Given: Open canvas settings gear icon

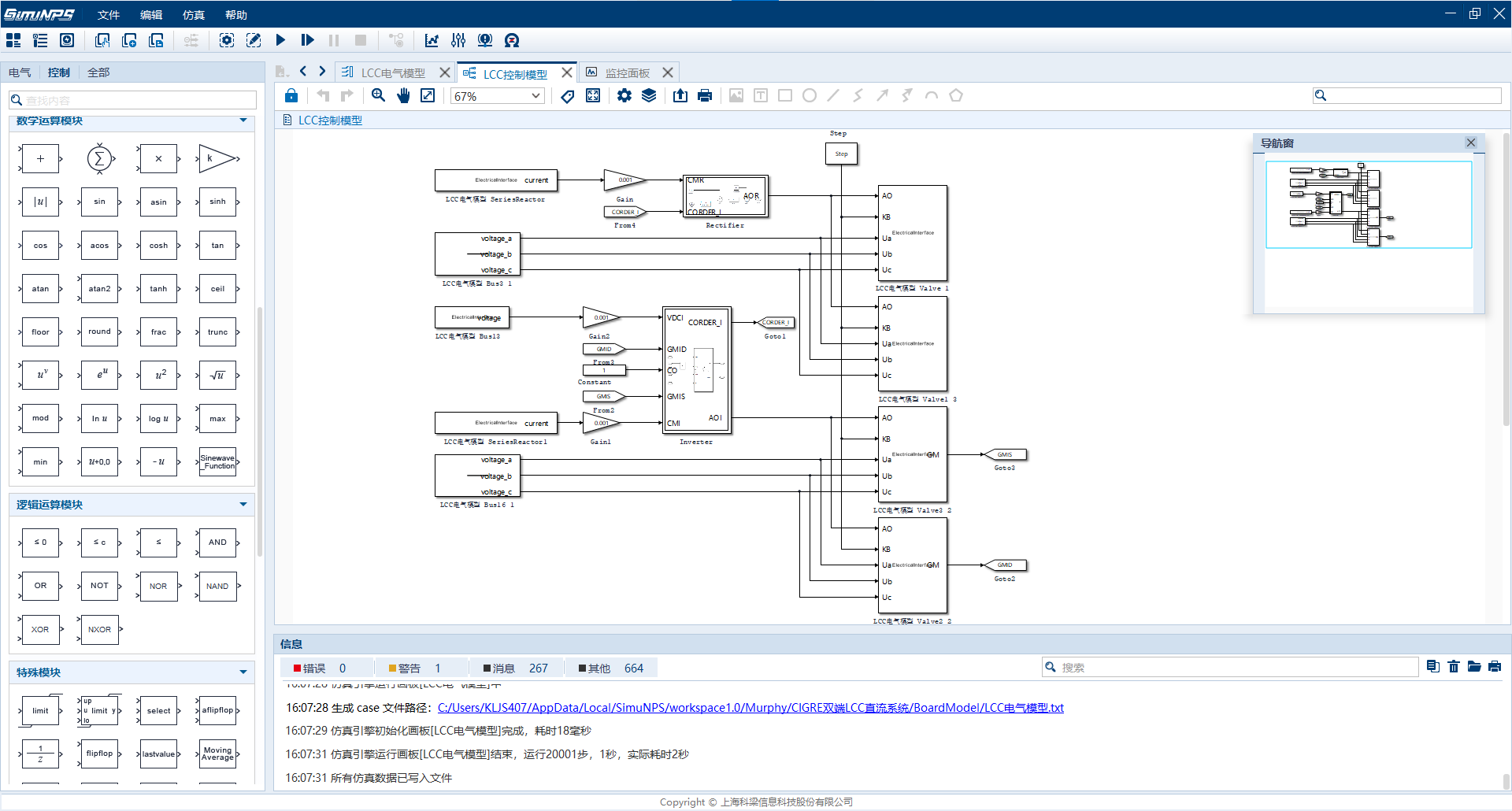Looking at the screenshot, I should [624, 95].
